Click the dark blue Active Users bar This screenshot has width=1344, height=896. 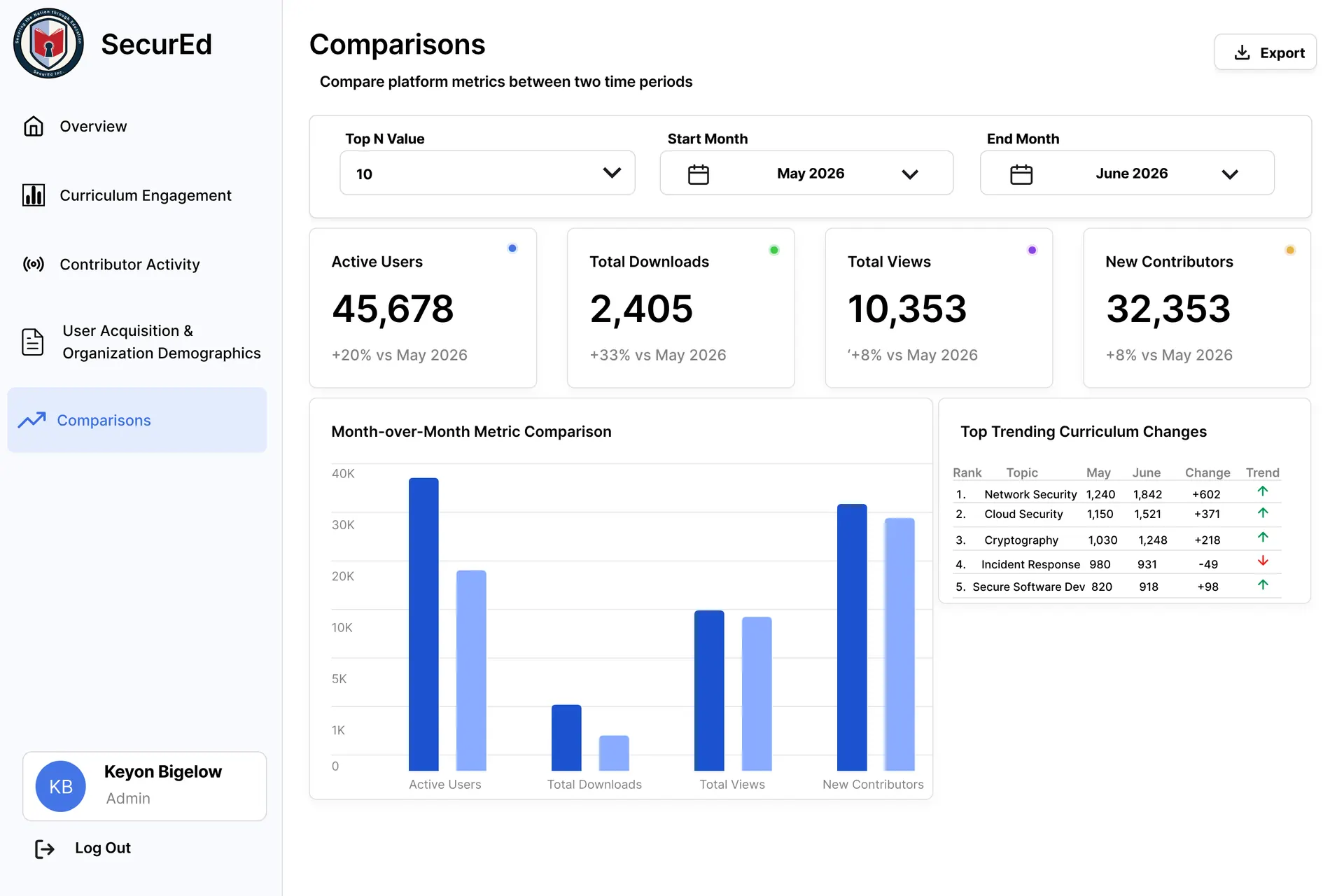(423, 624)
